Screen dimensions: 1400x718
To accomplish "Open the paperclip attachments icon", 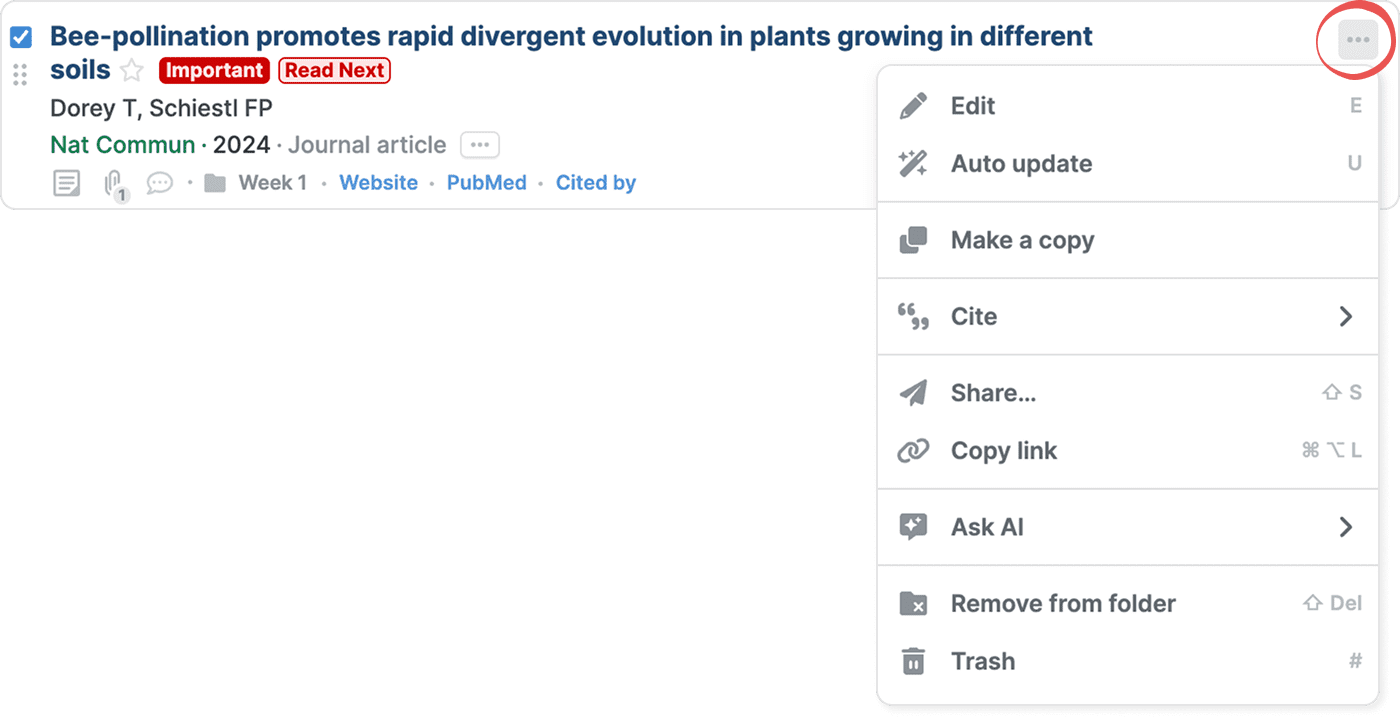I will click(115, 184).
